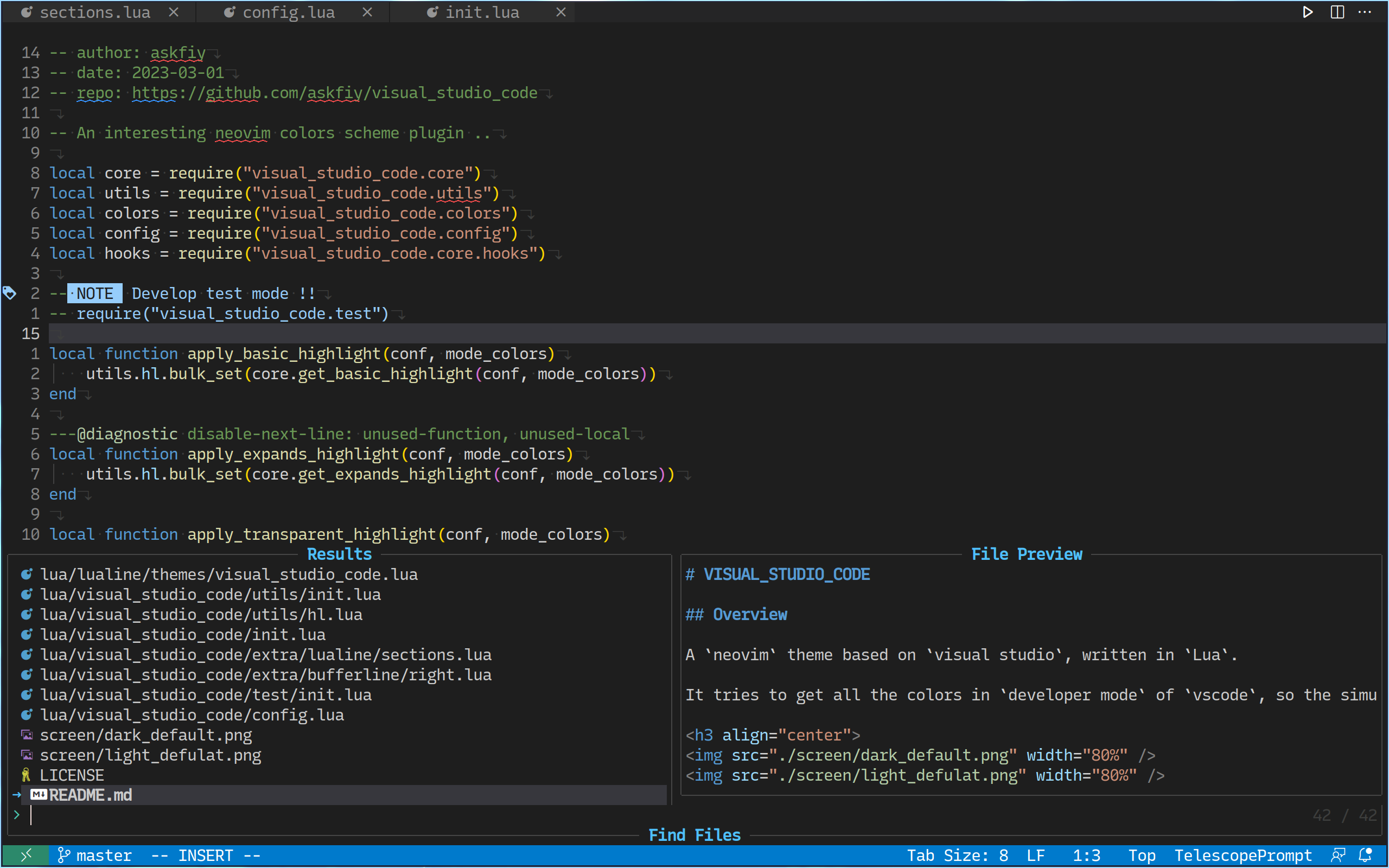Click the notifications bell icon
The image size is (1389, 868).
[1366, 856]
